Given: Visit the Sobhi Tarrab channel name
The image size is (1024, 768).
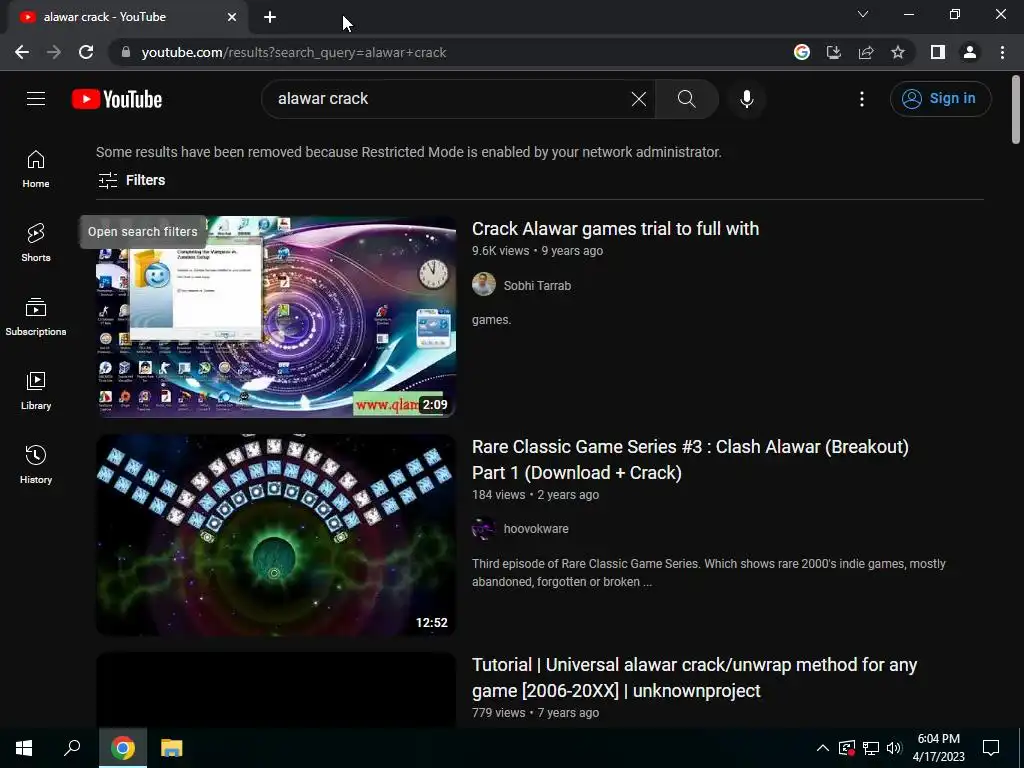Looking at the screenshot, I should (537, 285).
